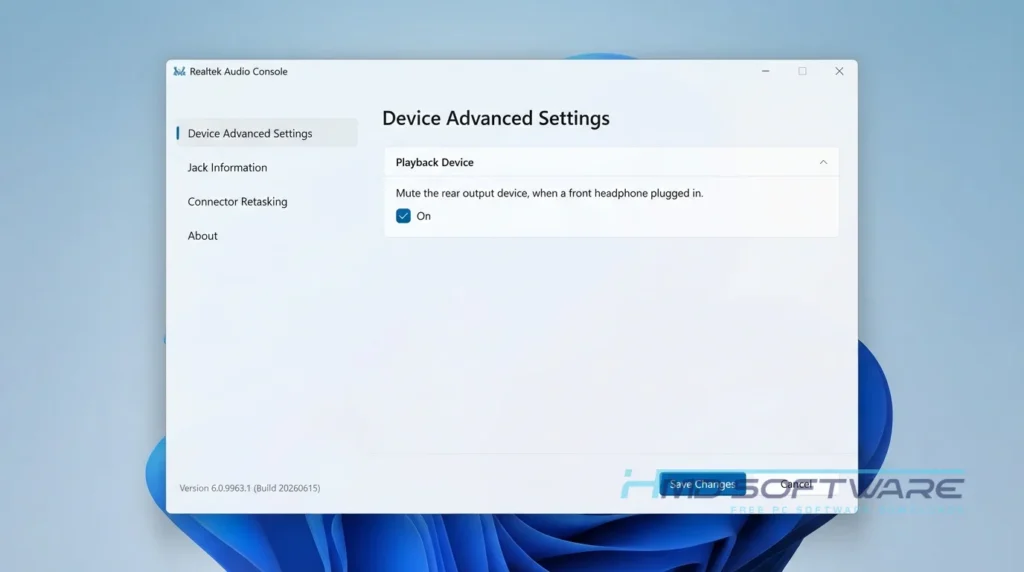Maximize the Realtek Audio Console window
This screenshot has height=572, width=1024.
802,71
